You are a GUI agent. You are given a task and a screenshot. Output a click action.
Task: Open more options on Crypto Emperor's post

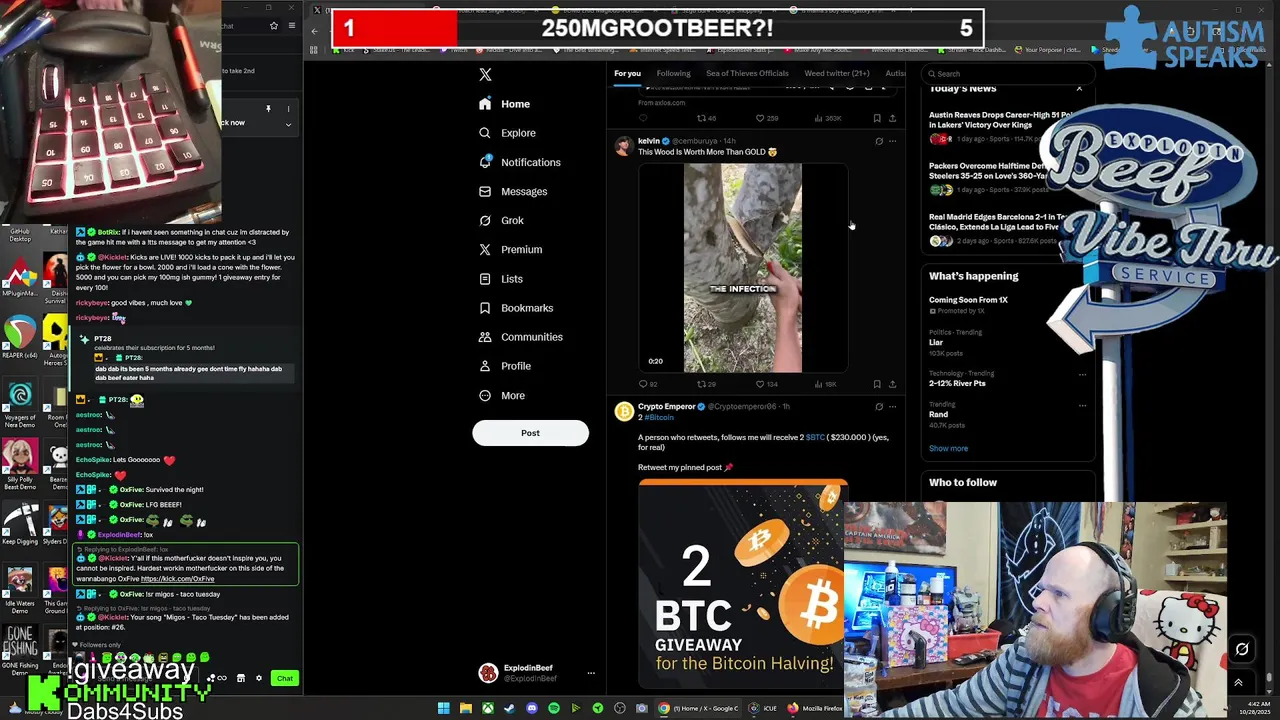[892, 406]
